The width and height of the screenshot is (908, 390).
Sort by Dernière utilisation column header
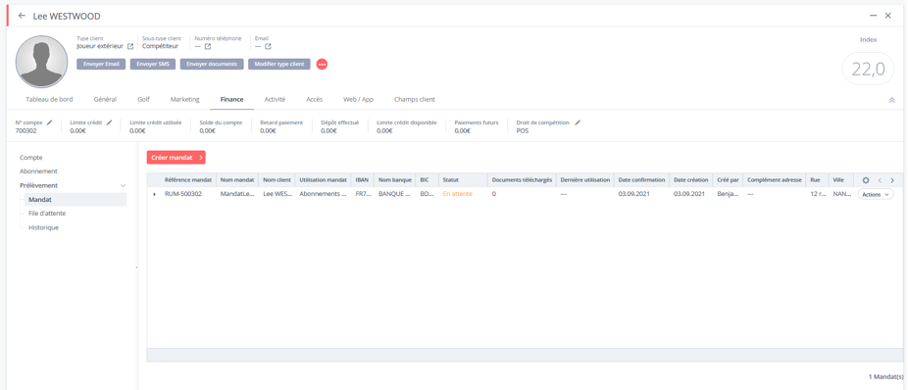pyautogui.click(x=585, y=180)
